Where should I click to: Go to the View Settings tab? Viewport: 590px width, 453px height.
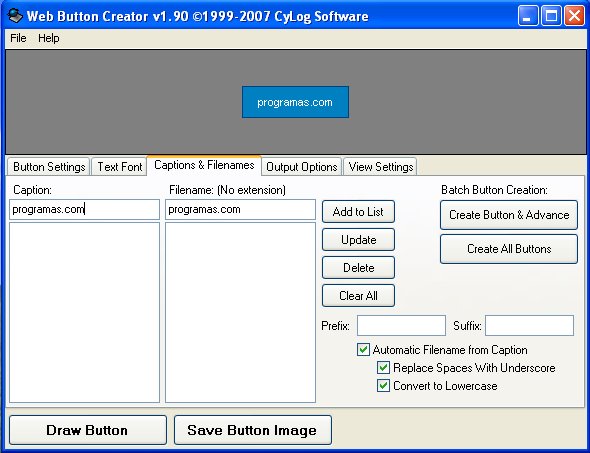pos(381,167)
